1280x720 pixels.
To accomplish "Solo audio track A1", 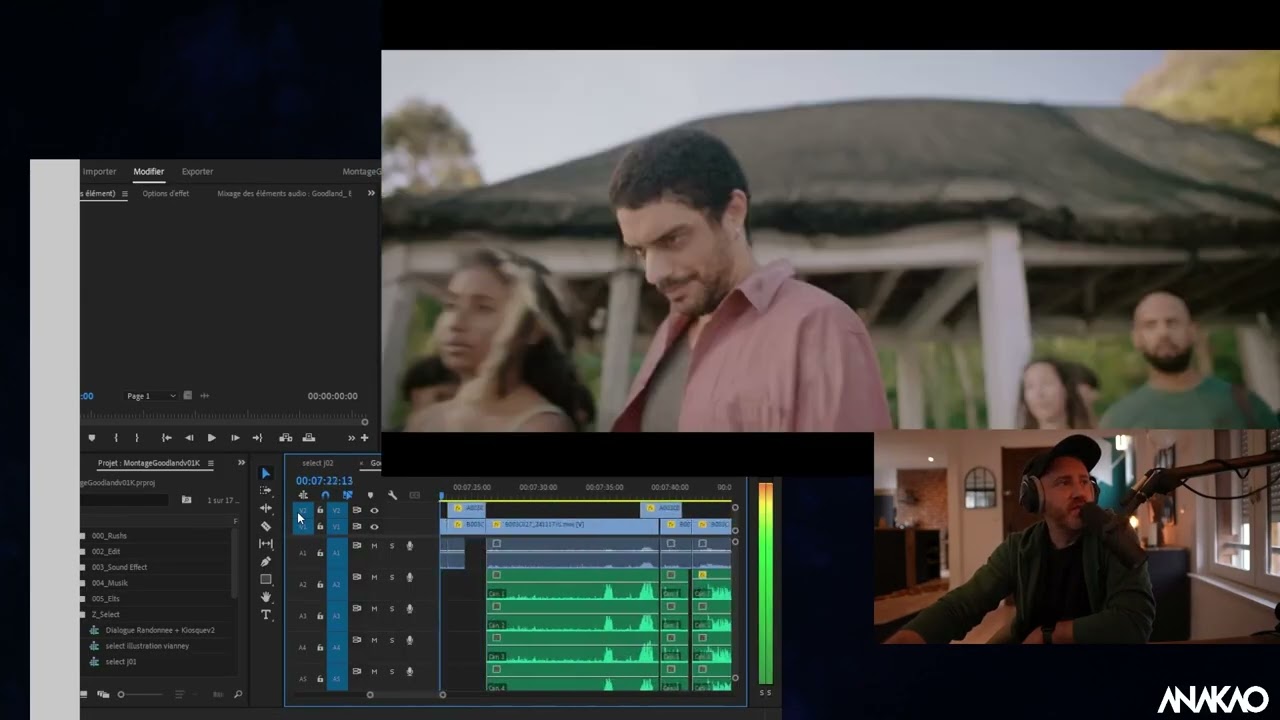I will click(x=392, y=546).
